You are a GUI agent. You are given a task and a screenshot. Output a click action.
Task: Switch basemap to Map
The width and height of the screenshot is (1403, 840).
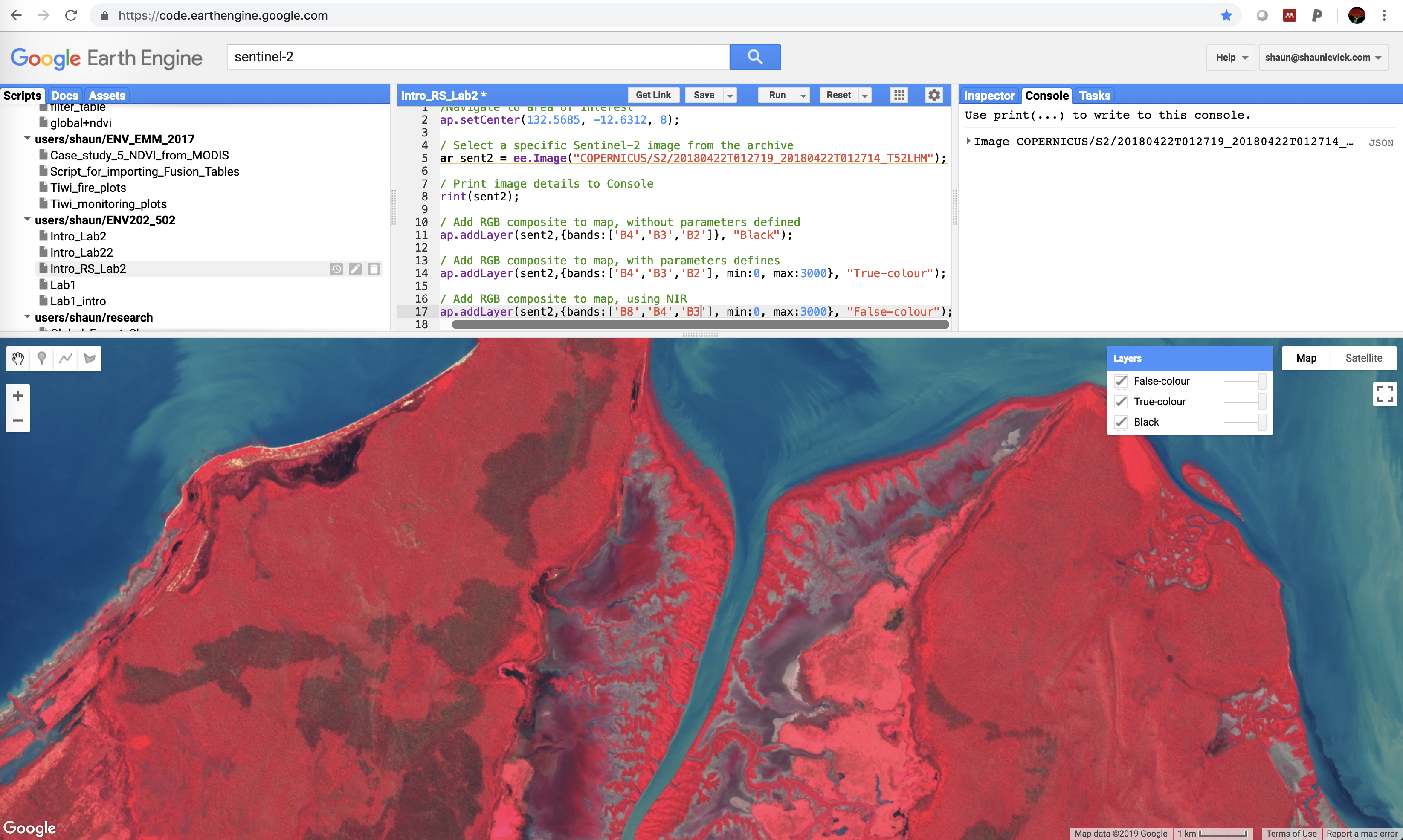tap(1306, 358)
